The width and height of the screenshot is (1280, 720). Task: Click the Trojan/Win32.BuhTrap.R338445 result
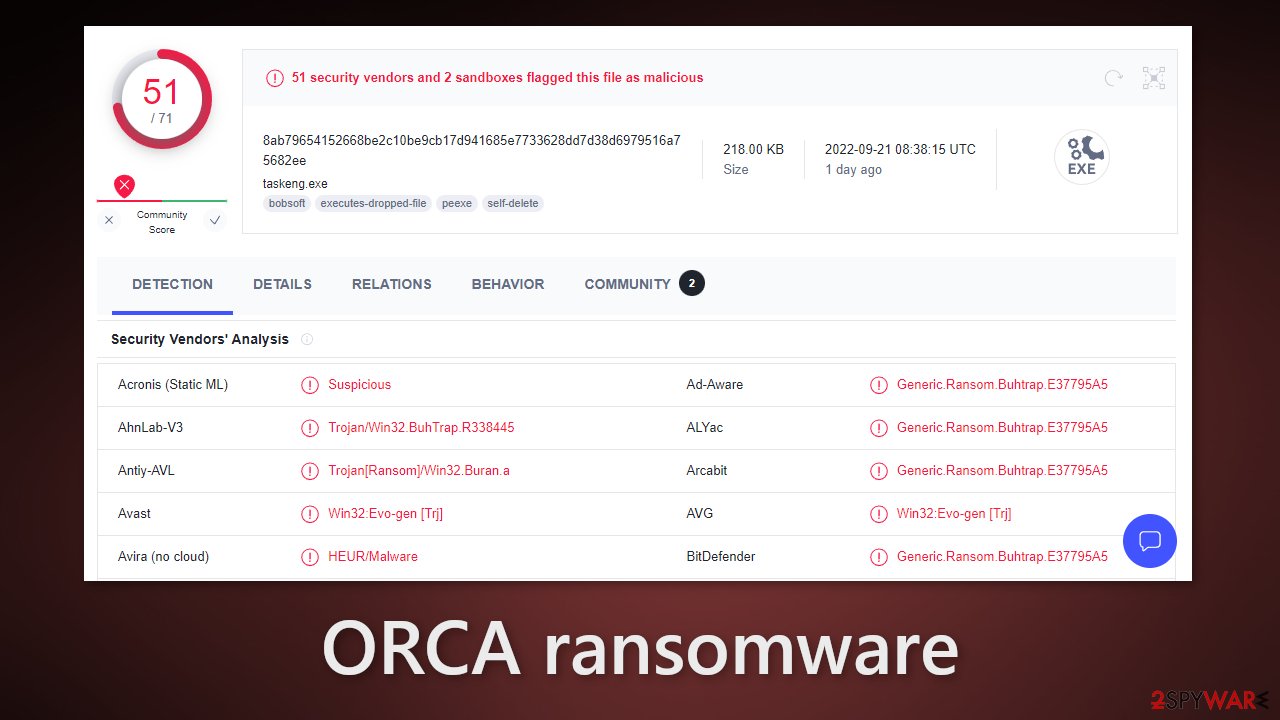(421, 427)
